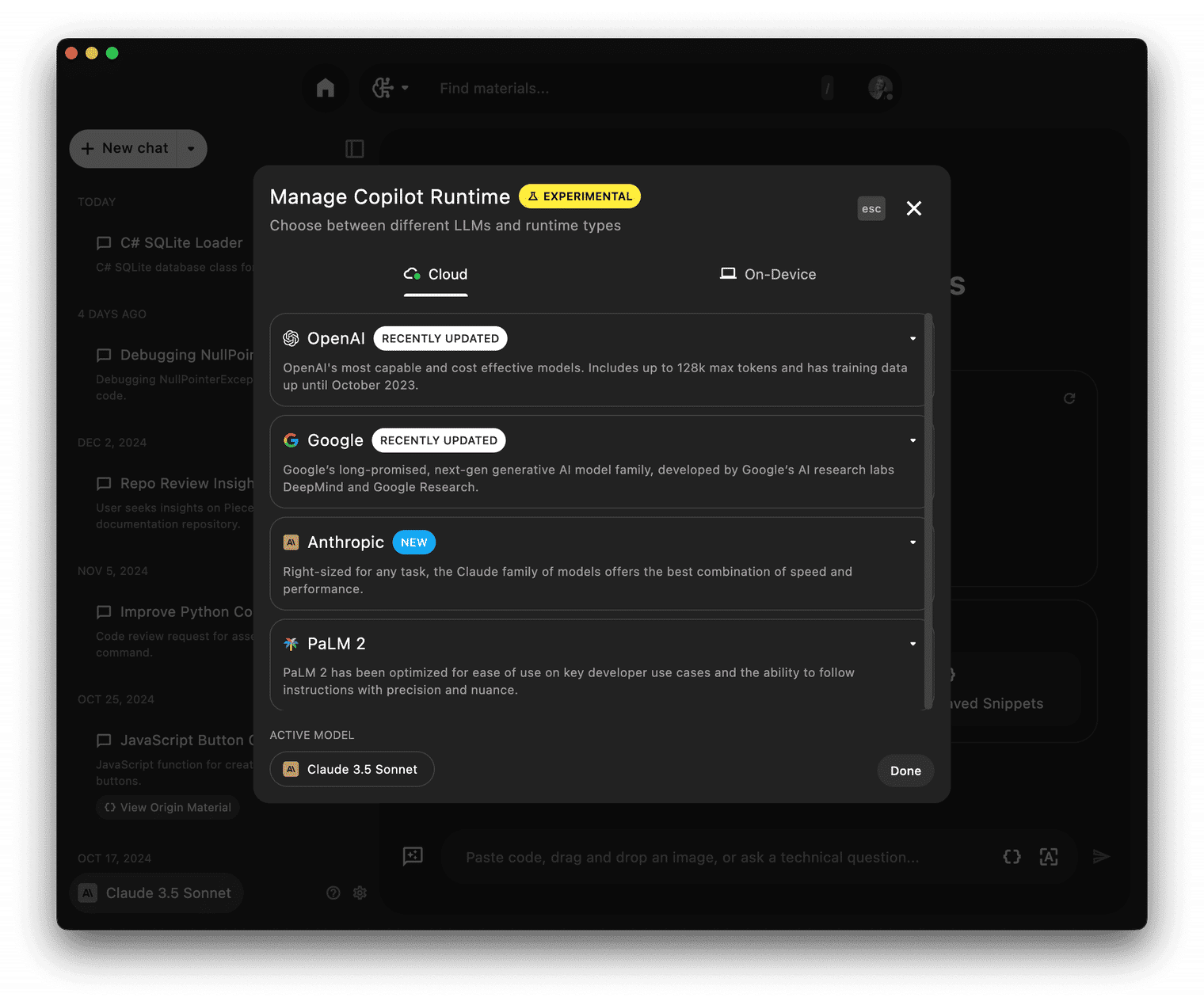Click the dialog model list scrollbar

coord(928,511)
